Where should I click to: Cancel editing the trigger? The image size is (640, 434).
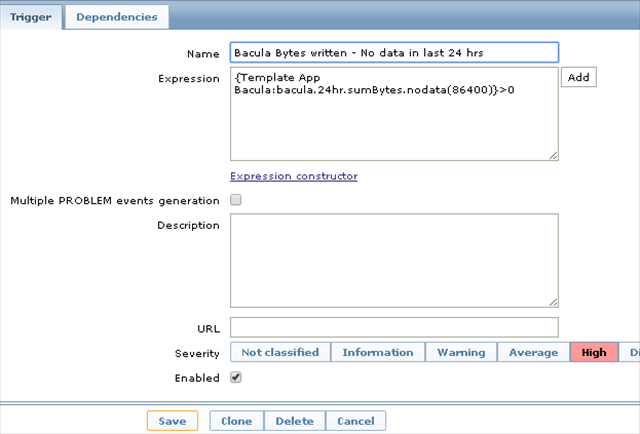coord(356,421)
